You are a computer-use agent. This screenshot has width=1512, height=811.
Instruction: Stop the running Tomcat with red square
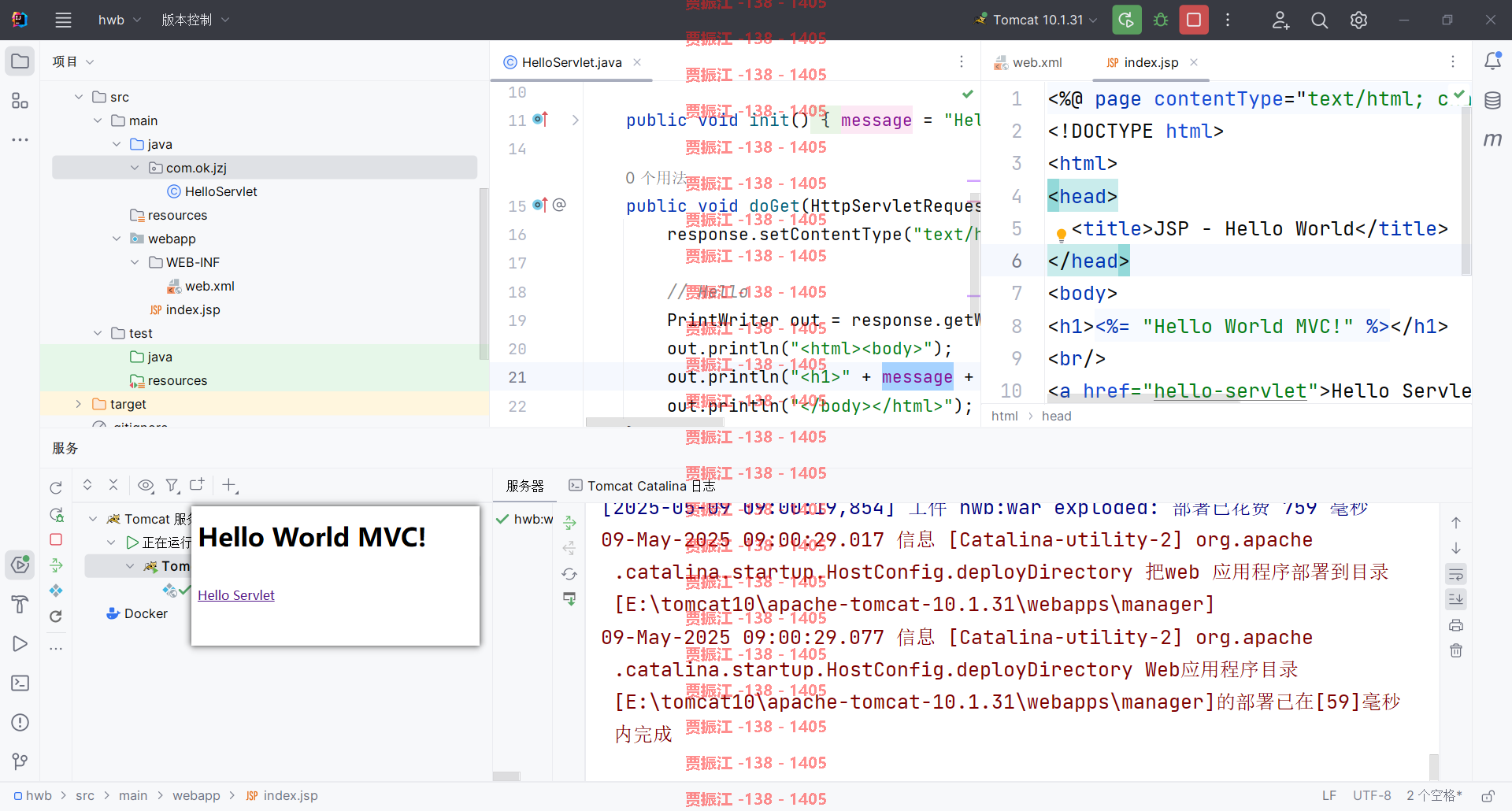[x=1194, y=20]
